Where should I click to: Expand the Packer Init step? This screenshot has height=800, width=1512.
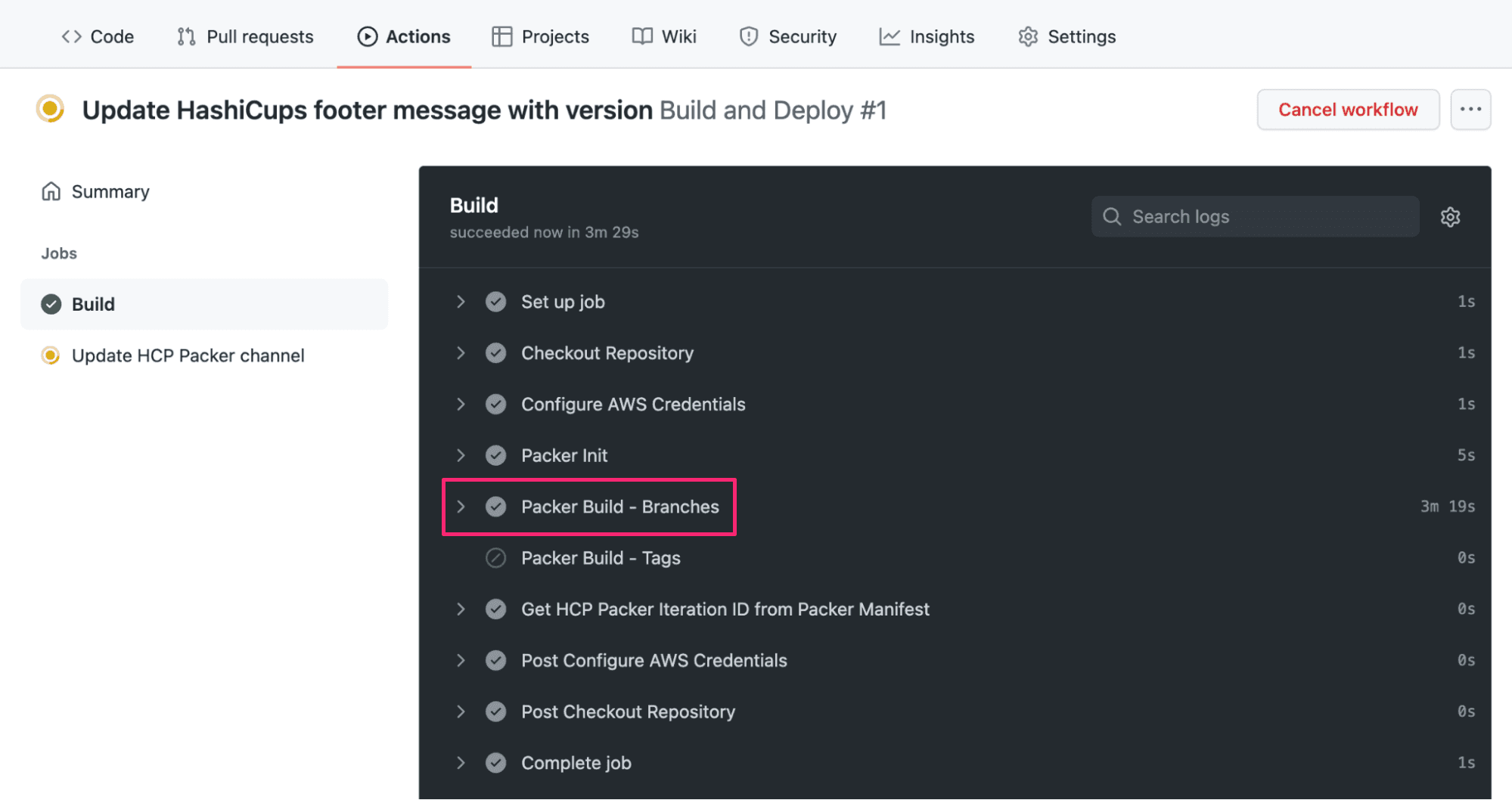tap(461, 455)
